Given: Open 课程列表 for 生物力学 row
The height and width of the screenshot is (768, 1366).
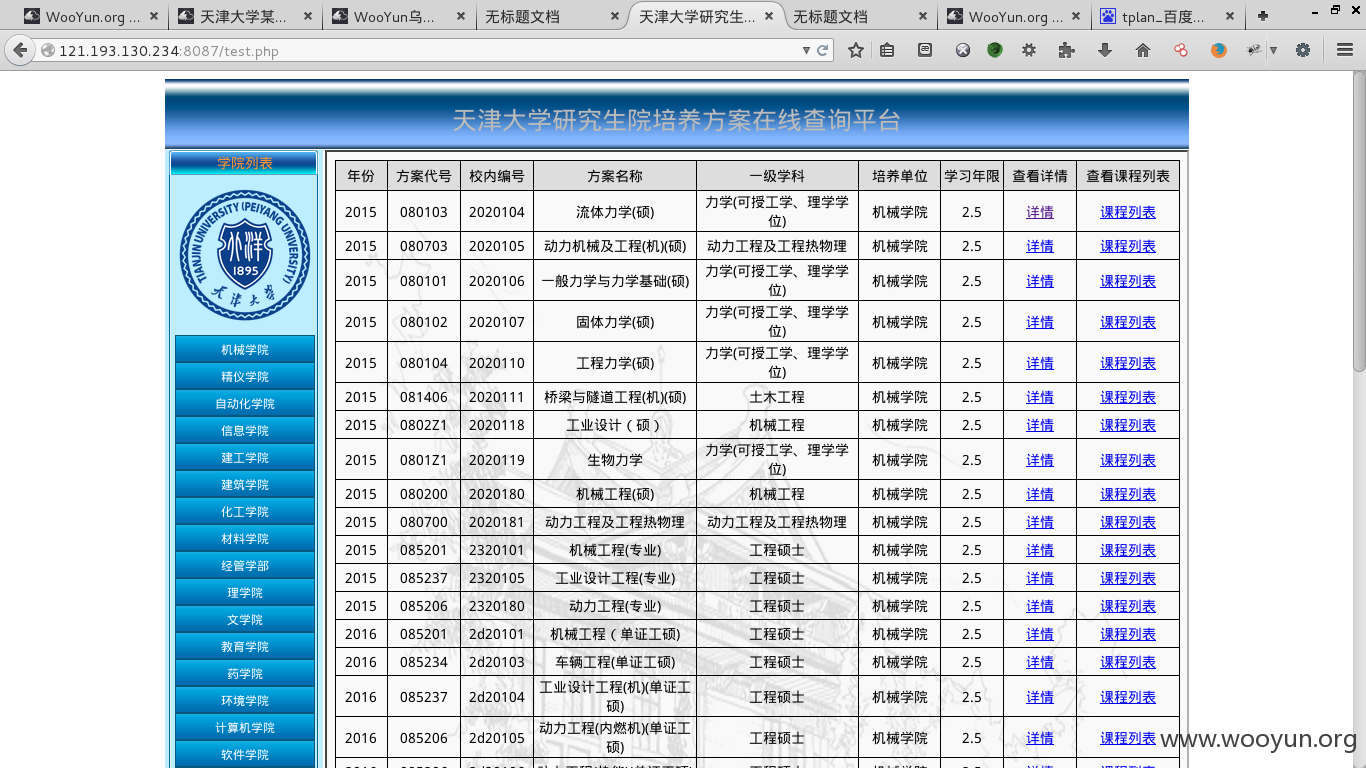Looking at the screenshot, I should coord(1128,460).
